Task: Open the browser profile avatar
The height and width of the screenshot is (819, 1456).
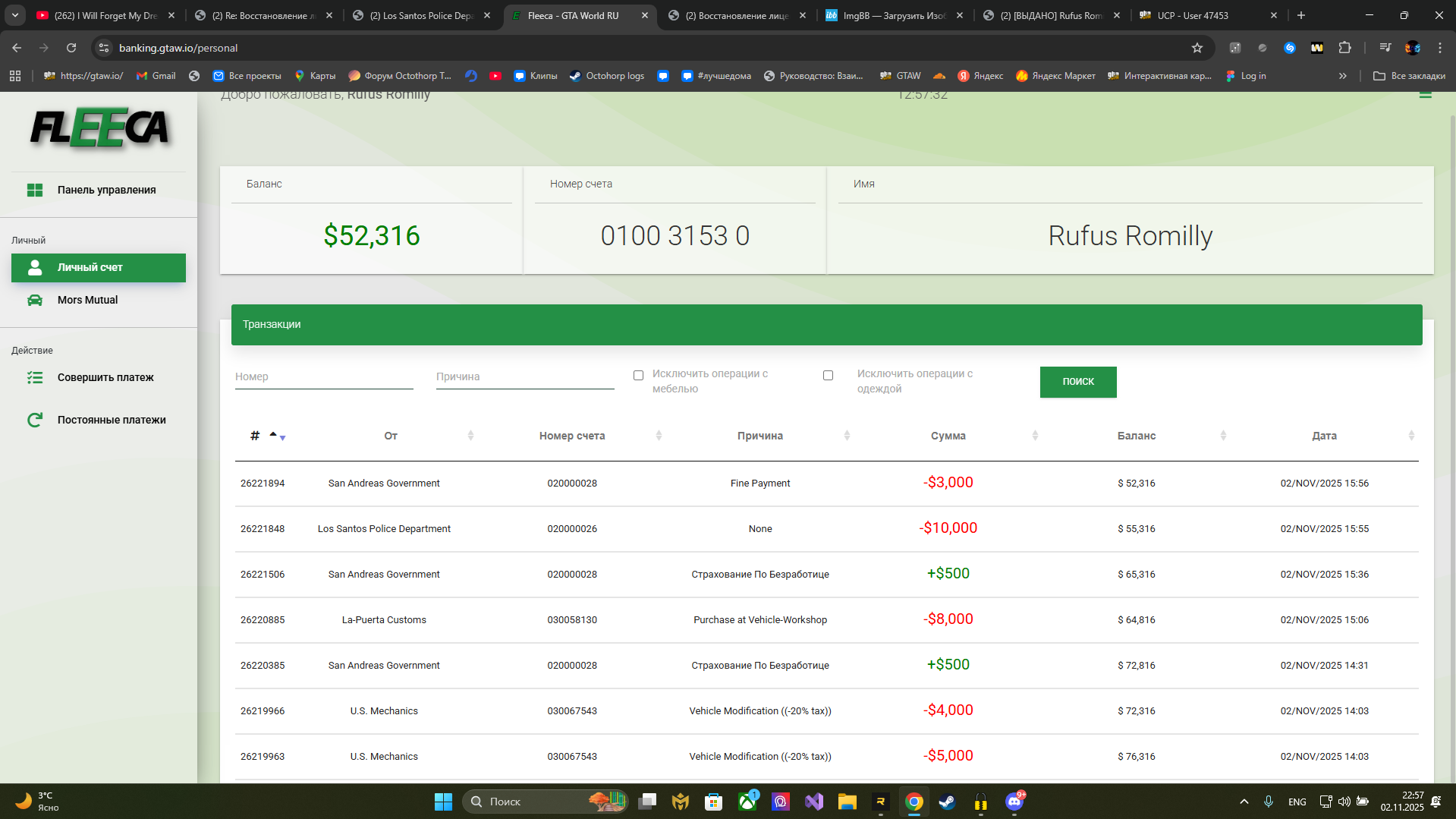Action: (x=1412, y=48)
